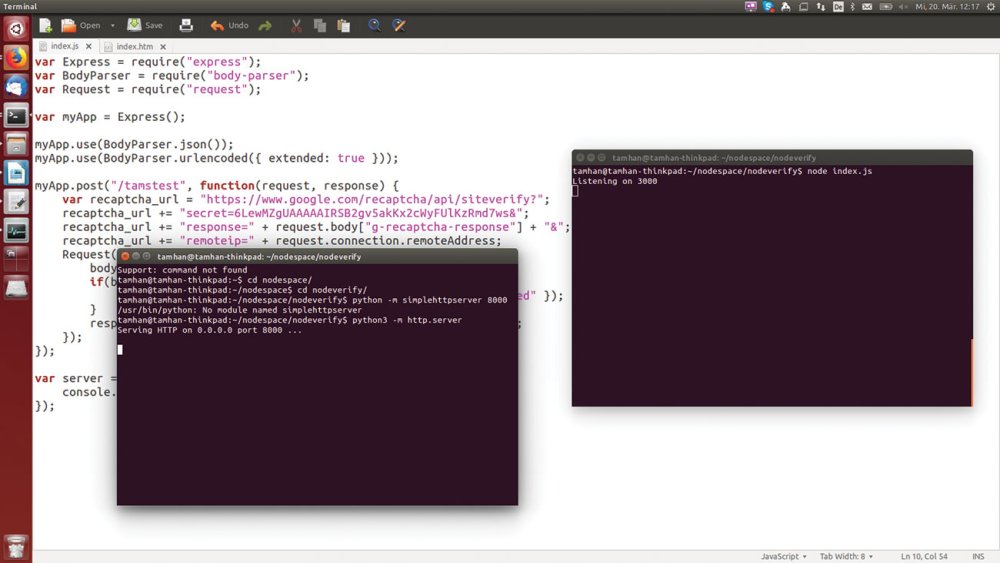Click "Listening on 3000" in right terminal

click(615, 181)
